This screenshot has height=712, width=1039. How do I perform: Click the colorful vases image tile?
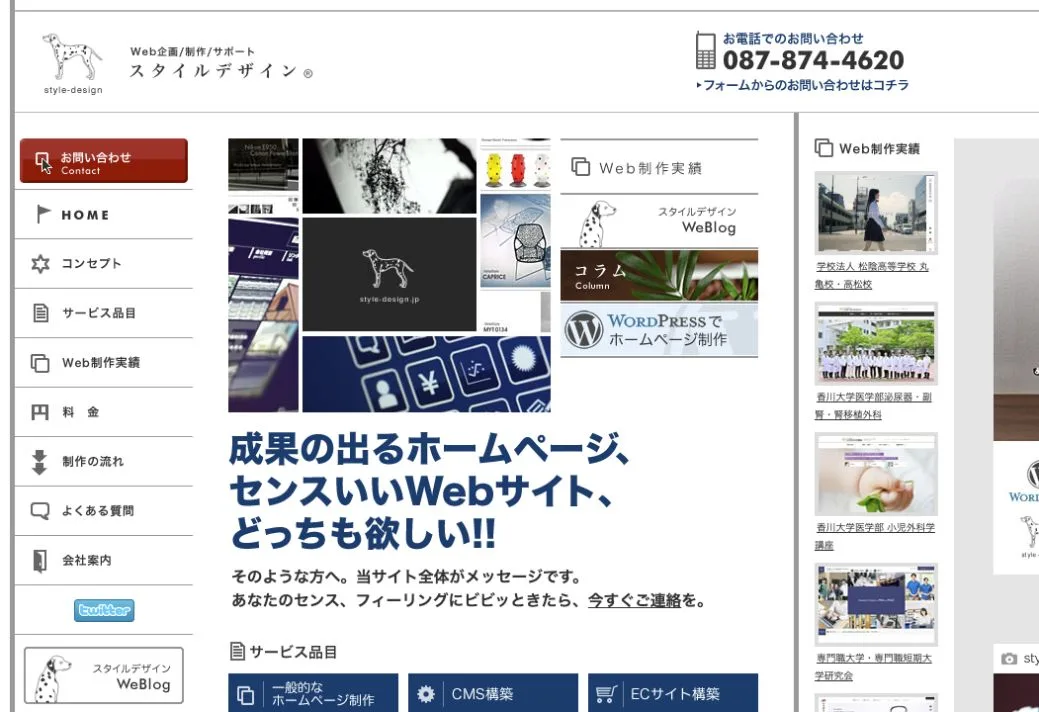tap(516, 164)
